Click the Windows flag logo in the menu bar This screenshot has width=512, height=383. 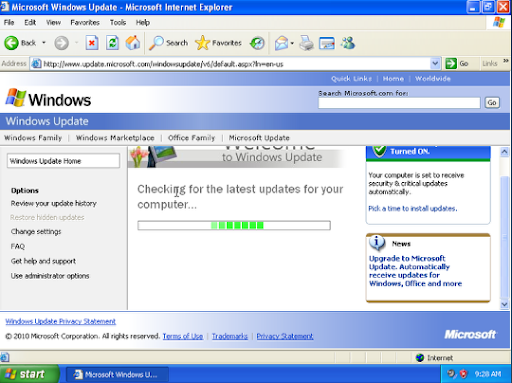(x=499, y=22)
